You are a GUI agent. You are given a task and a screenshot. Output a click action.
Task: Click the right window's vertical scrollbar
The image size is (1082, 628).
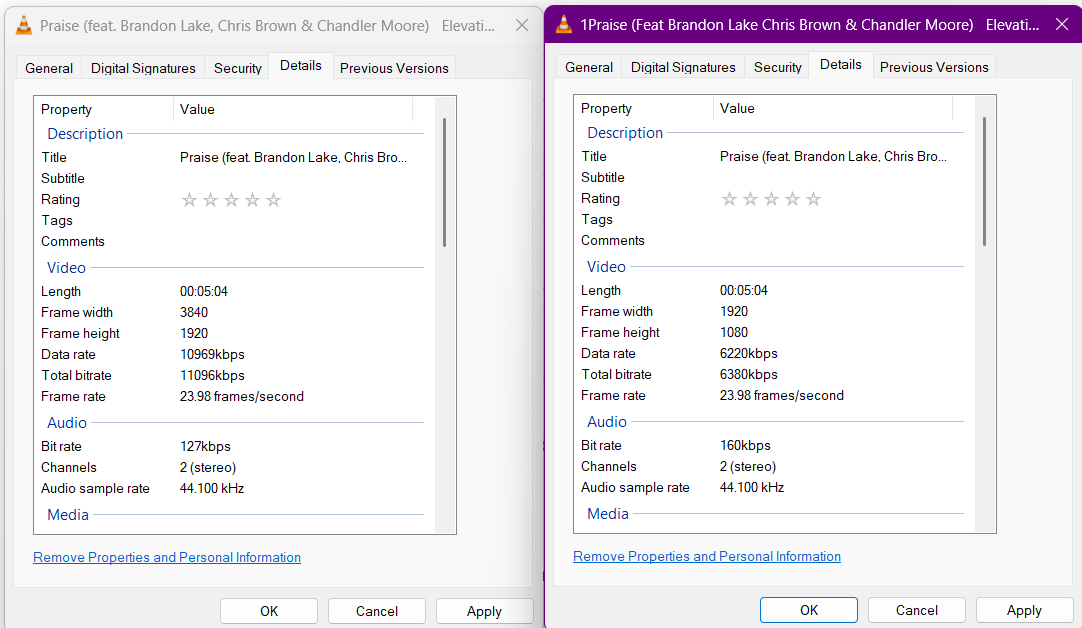pos(984,180)
